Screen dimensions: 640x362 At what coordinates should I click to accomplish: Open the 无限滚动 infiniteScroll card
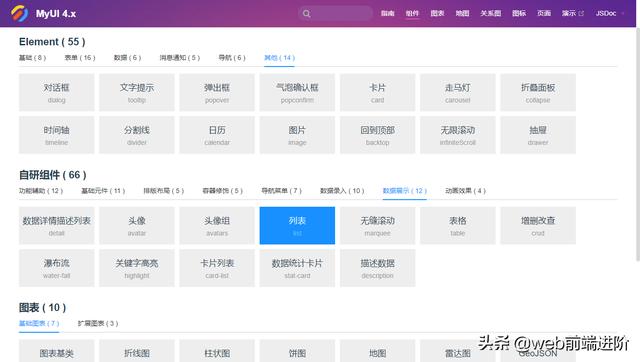pos(458,135)
